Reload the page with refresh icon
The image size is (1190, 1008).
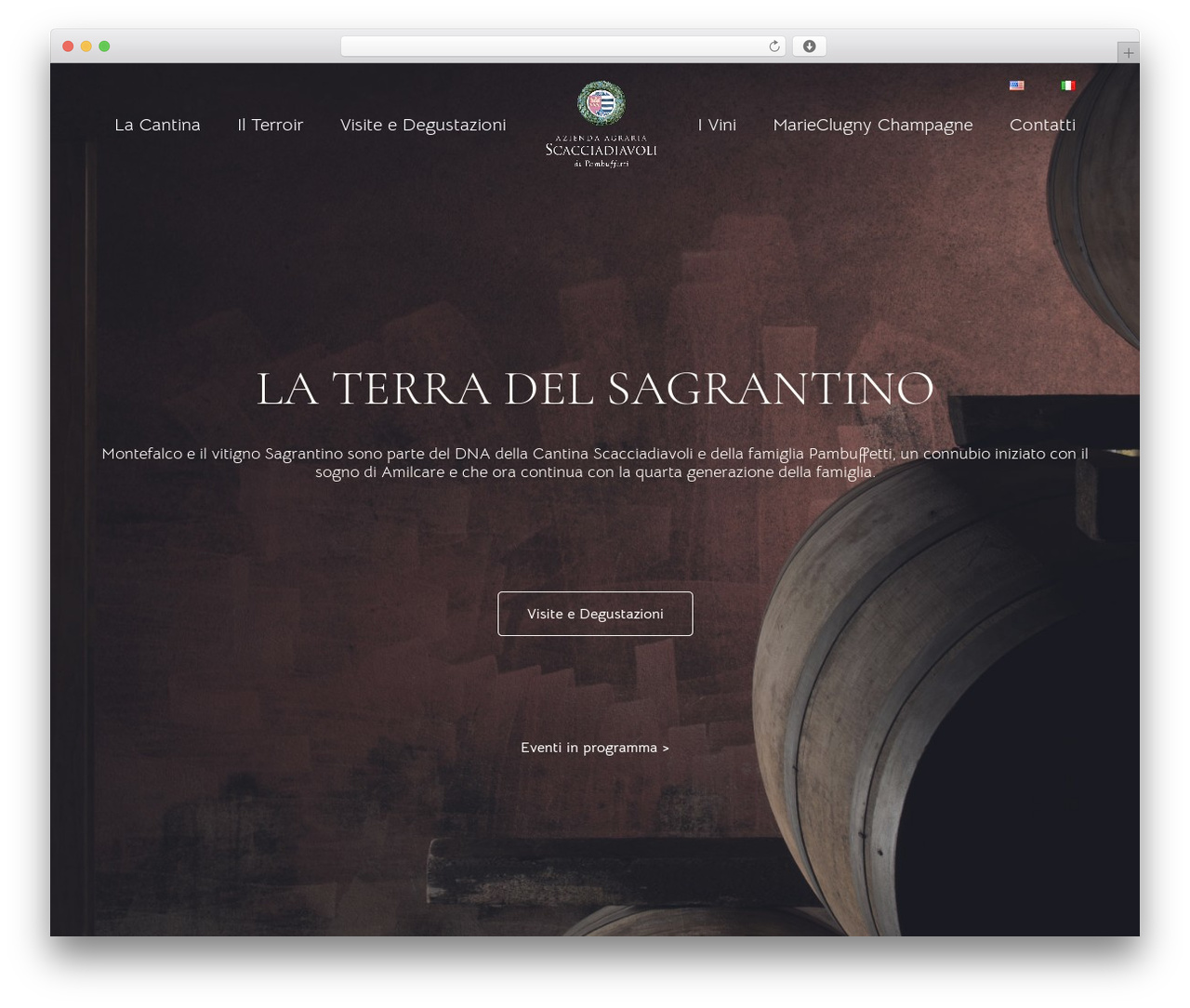(773, 46)
